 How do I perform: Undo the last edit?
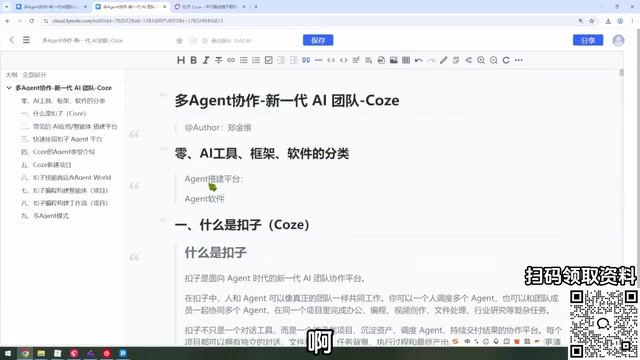tap(419, 60)
